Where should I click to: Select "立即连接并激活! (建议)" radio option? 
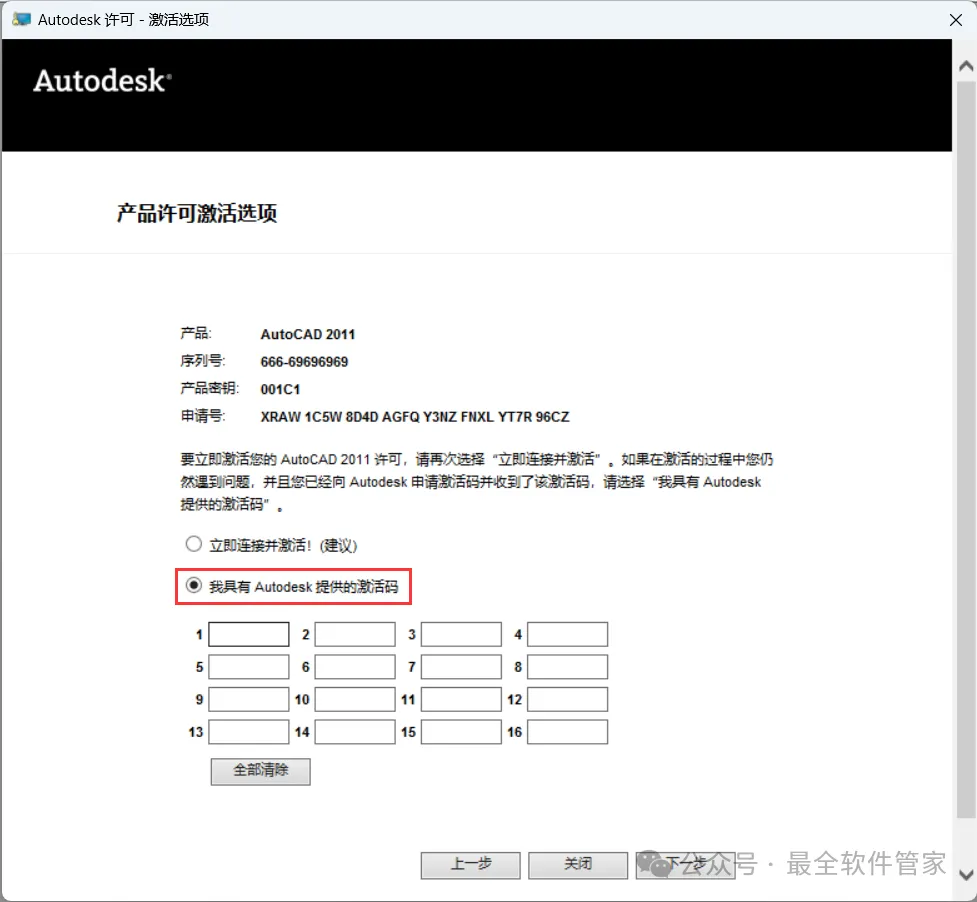[x=194, y=544]
